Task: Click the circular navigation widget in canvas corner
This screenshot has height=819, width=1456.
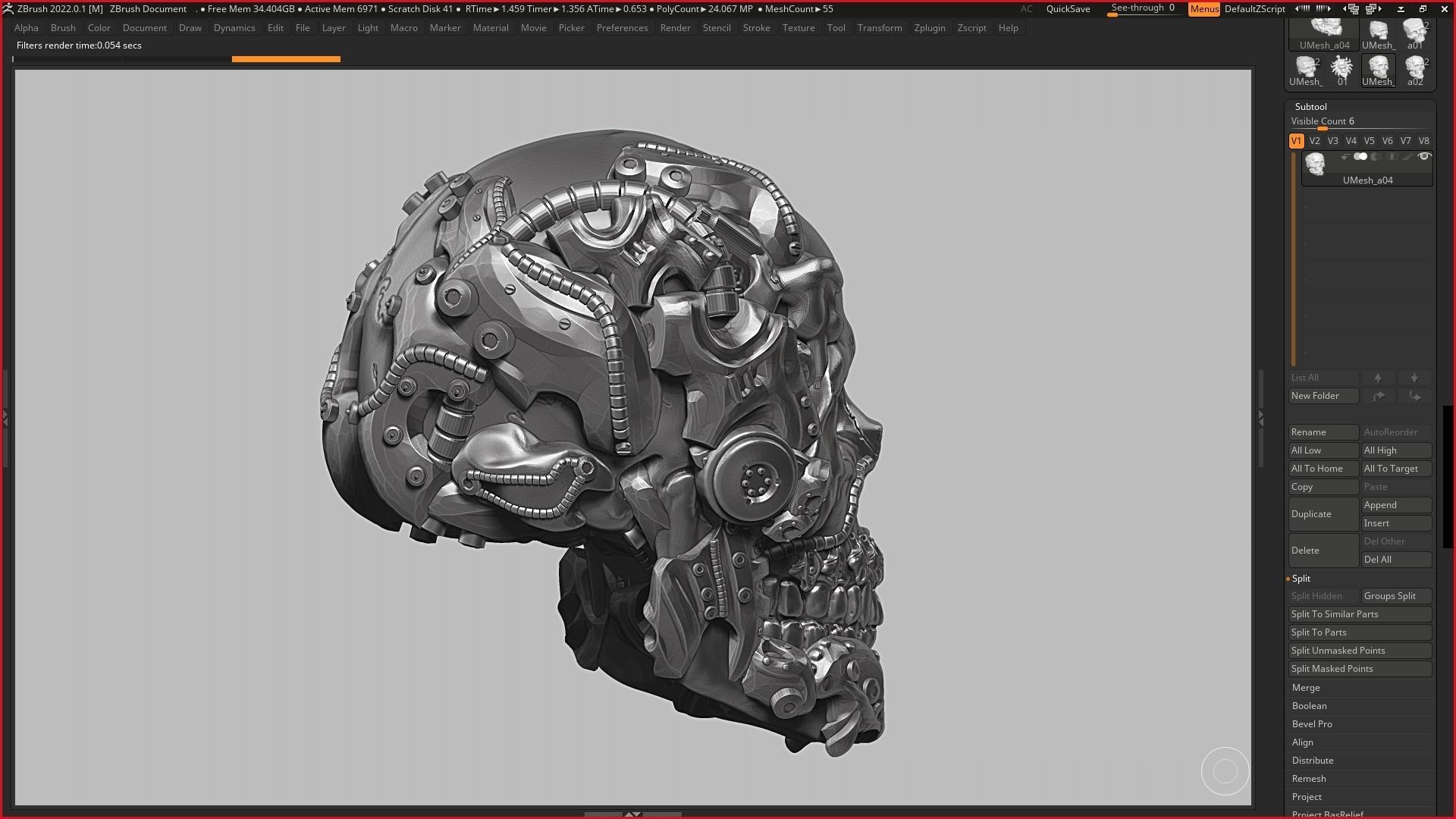Action: [x=1225, y=771]
